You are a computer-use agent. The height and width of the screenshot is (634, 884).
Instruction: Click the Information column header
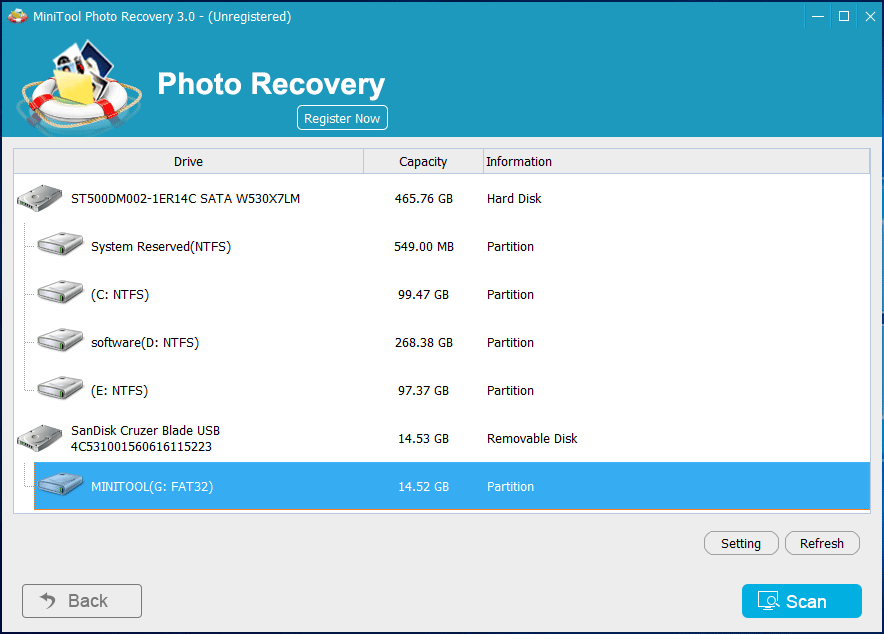[x=518, y=161]
